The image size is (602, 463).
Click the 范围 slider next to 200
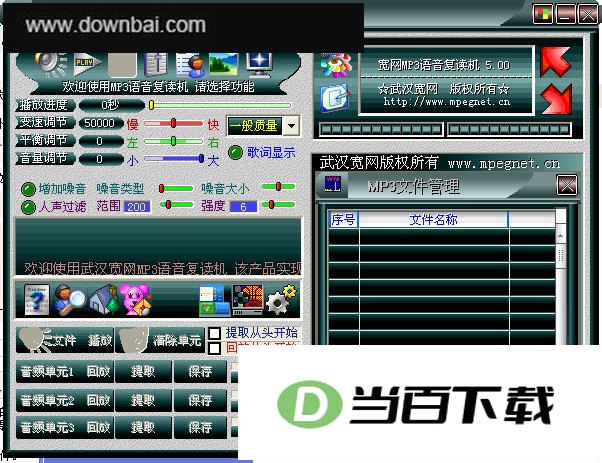[176, 205]
